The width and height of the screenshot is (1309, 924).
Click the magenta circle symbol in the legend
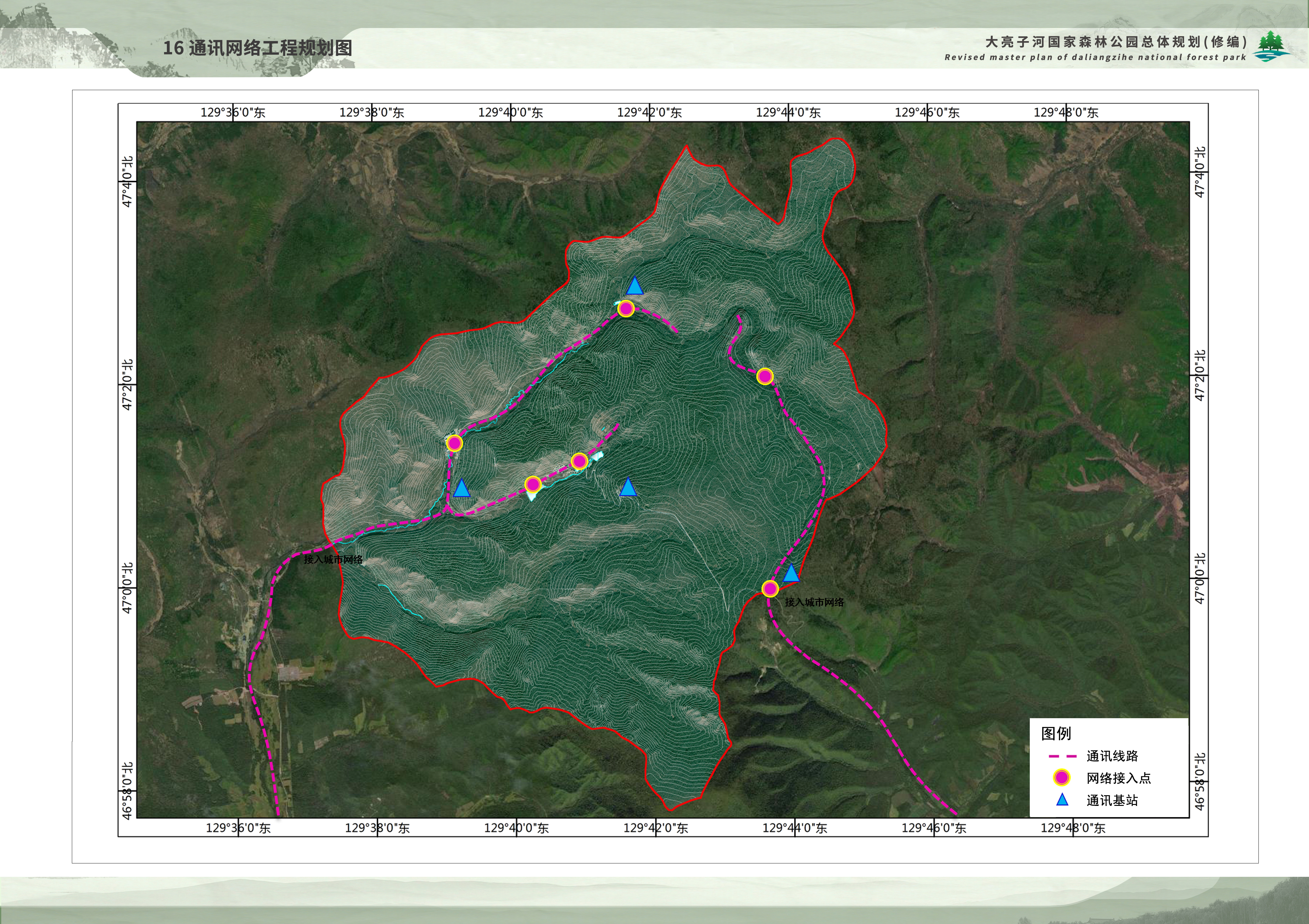click(1061, 778)
